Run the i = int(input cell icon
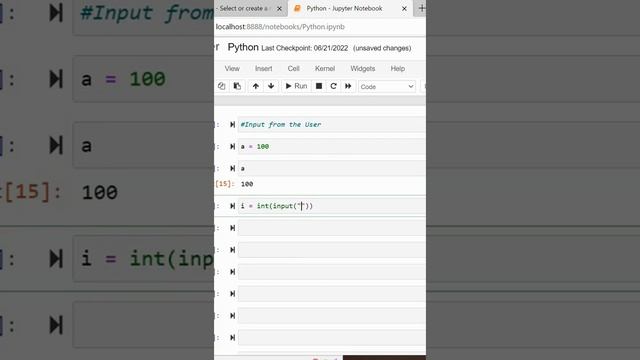The image size is (640, 360). coord(232,206)
